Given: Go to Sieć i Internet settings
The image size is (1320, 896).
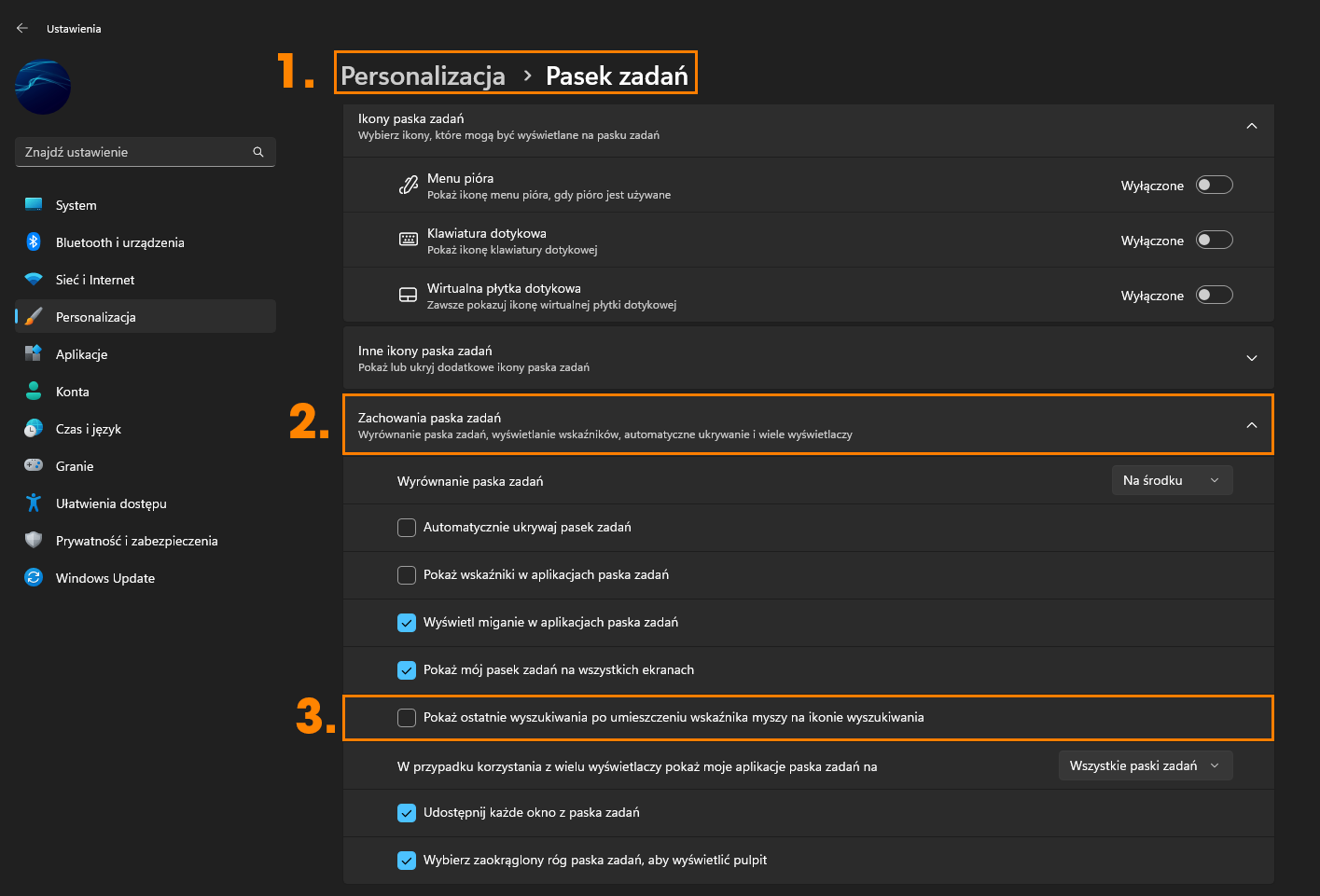Looking at the screenshot, I should [146, 279].
